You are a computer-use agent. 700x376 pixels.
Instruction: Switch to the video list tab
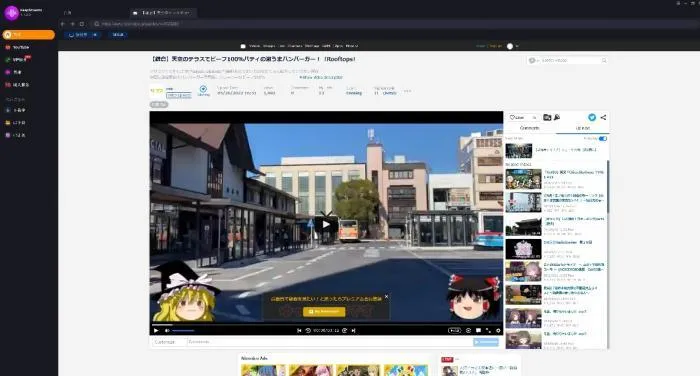583,128
